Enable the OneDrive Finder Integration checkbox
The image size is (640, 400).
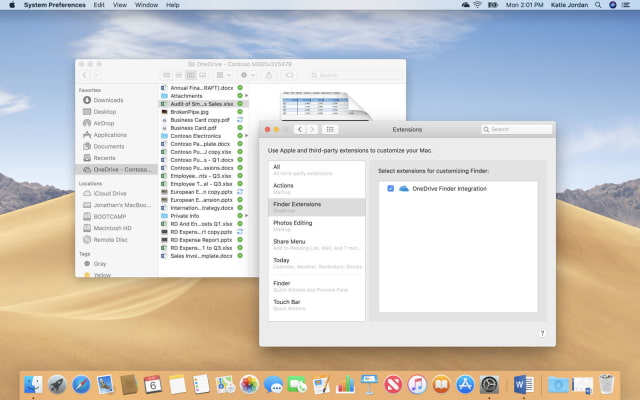tap(390, 188)
